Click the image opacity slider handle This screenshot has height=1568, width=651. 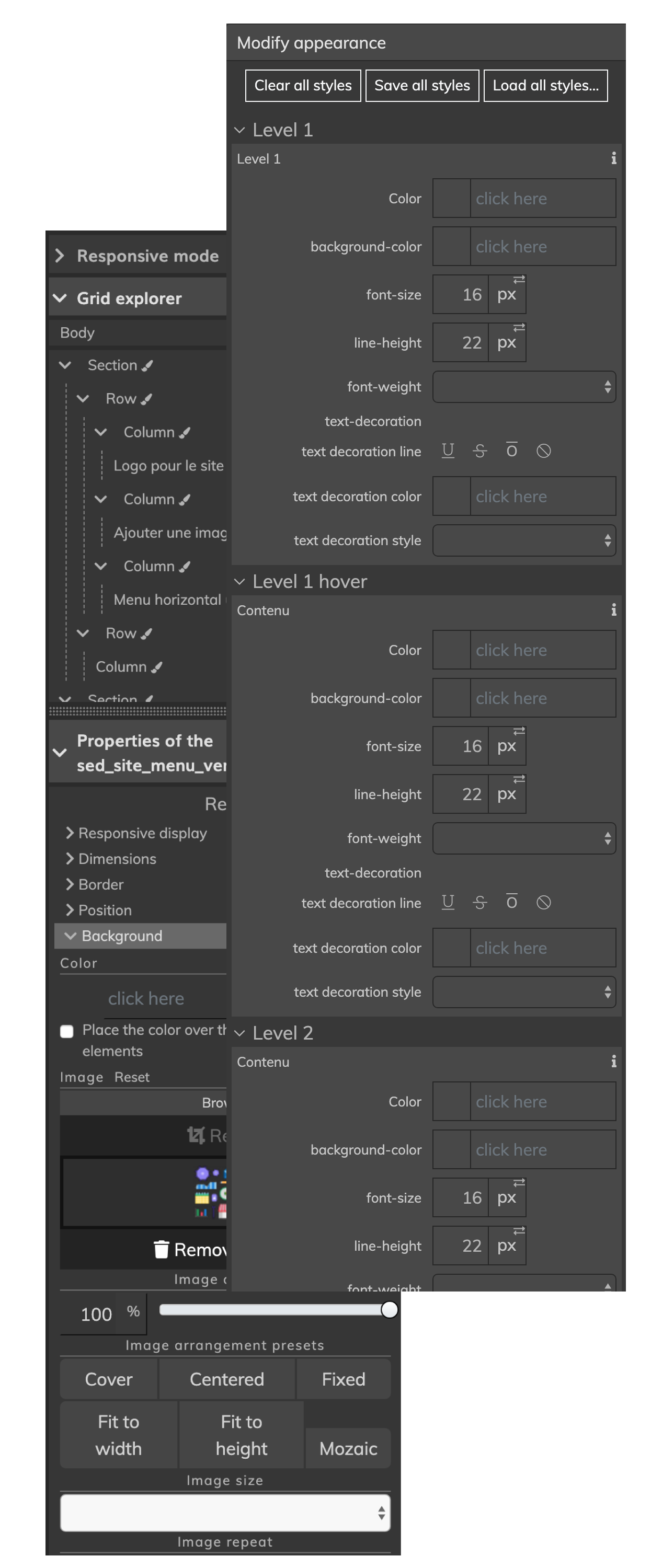coord(389,1309)
